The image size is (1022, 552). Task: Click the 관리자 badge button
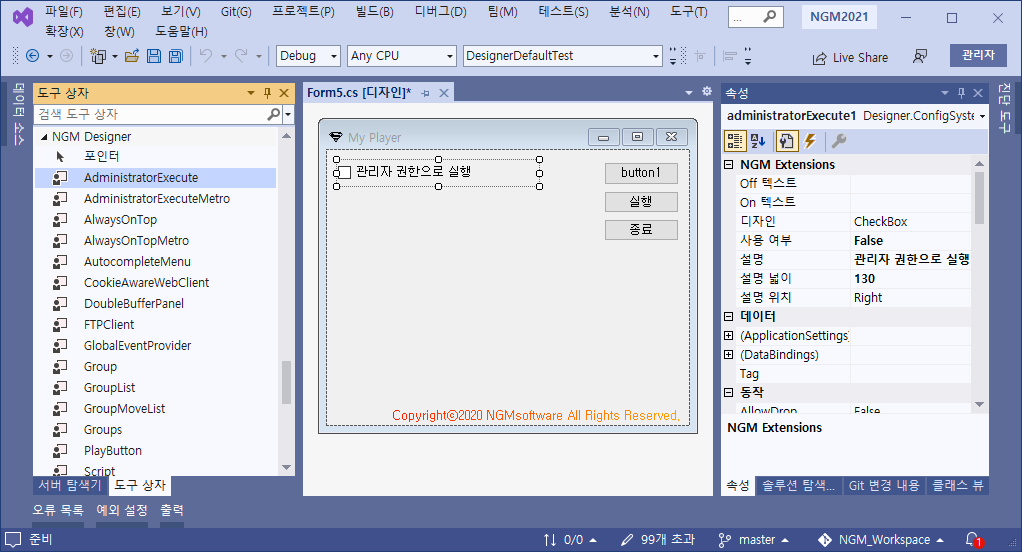(x=978, y=55)
